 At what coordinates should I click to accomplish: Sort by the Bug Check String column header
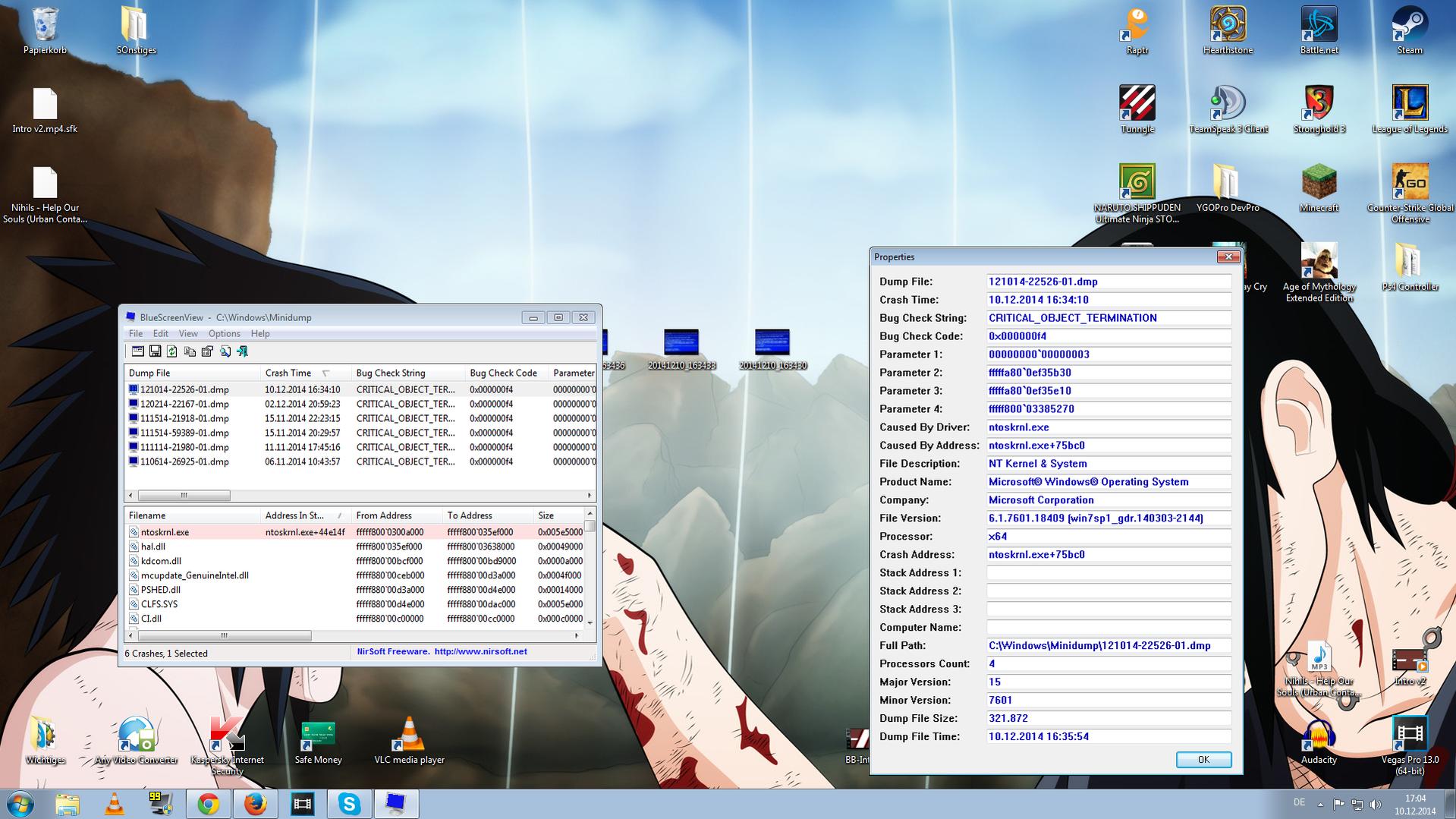408,373
